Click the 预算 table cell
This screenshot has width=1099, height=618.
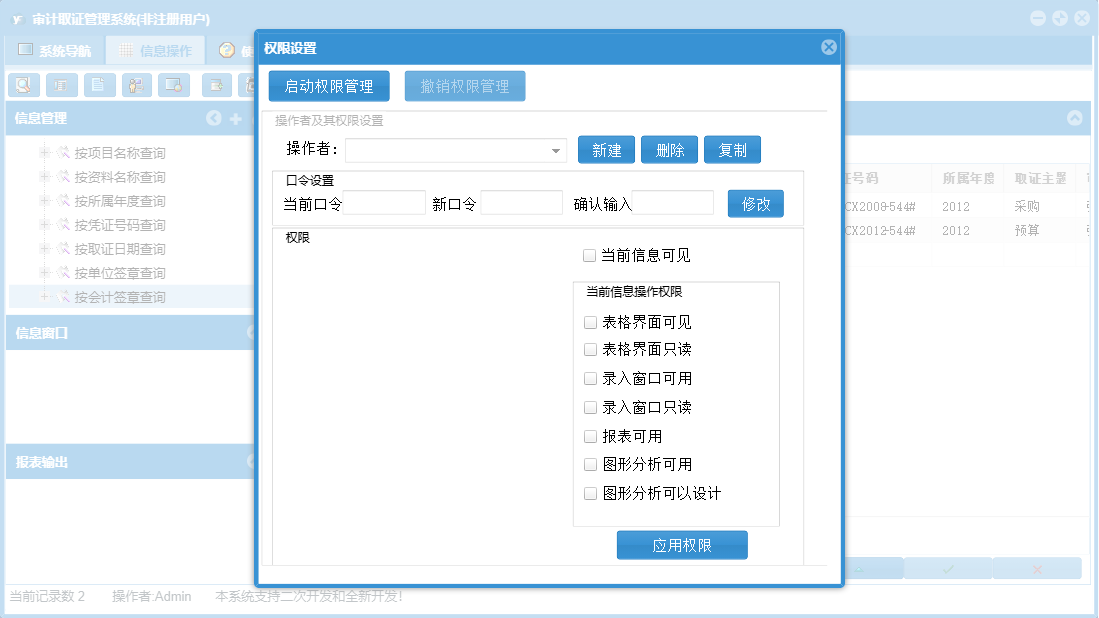pos(1027,231)
